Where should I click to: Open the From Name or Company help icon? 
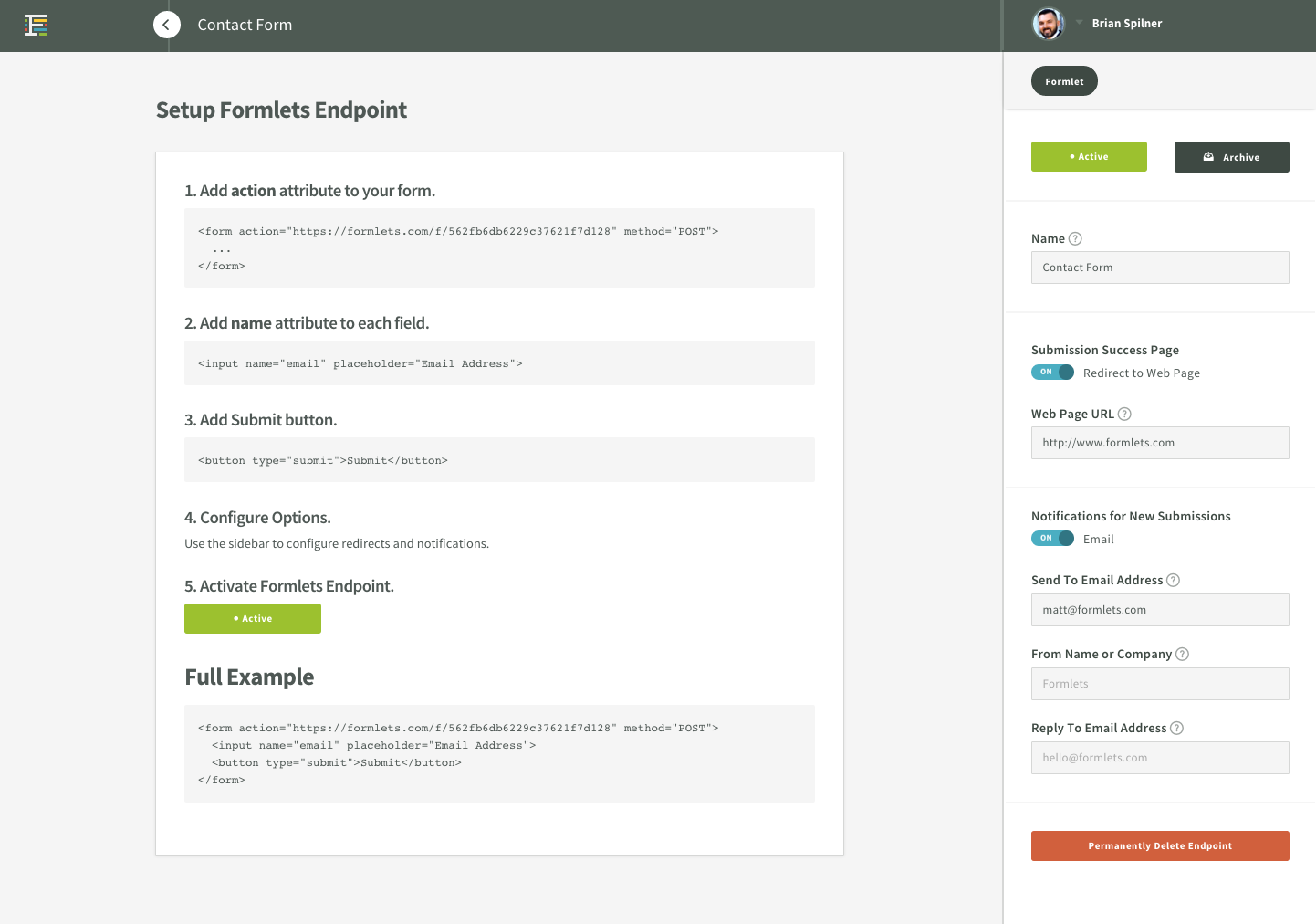1183,654
